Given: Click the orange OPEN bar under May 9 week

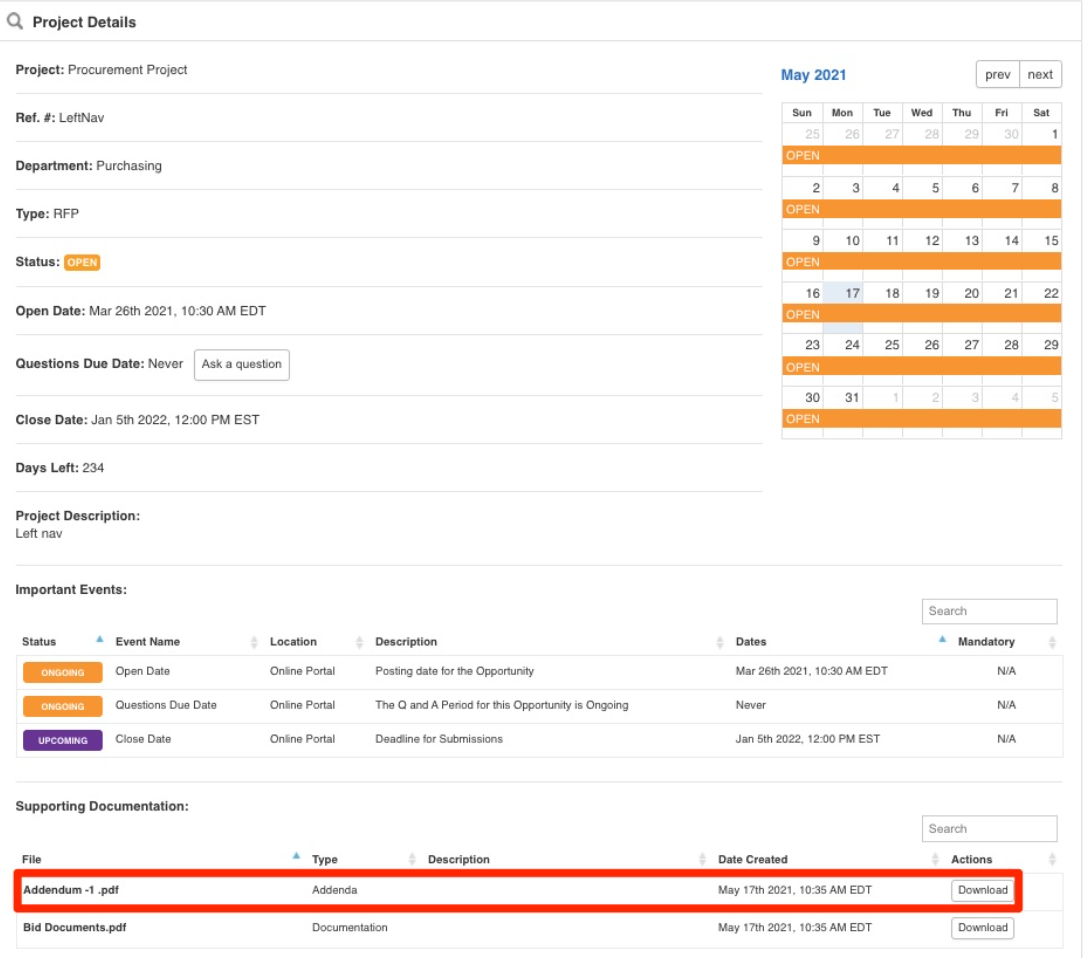Looking at the screenshot, I should [921, 262].
